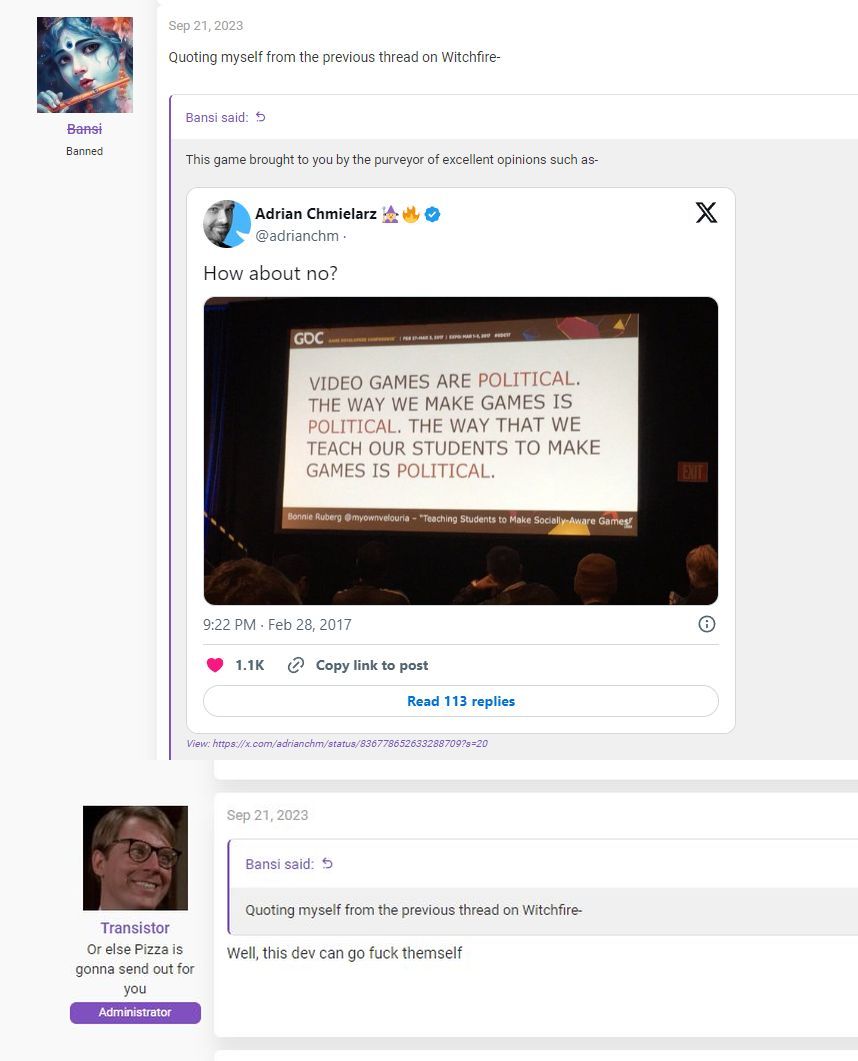The width and height of the screenshot is (858, 1061).
Task: Click Transistor's 'Or else Pizza is gonna' title text
Action: (x=135, y=969)
